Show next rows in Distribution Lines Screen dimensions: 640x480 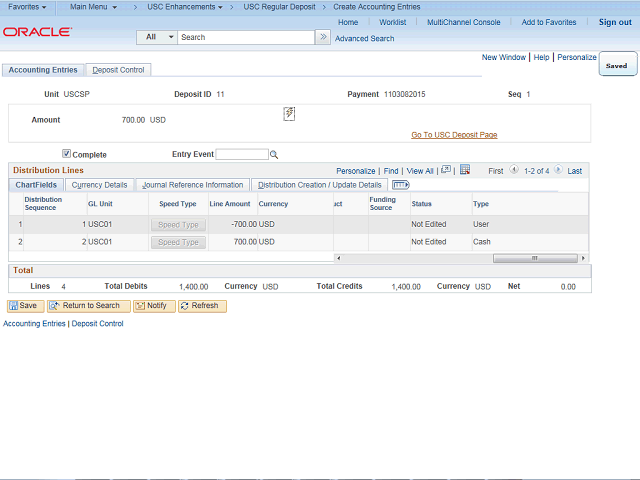(x=558, y=170)
